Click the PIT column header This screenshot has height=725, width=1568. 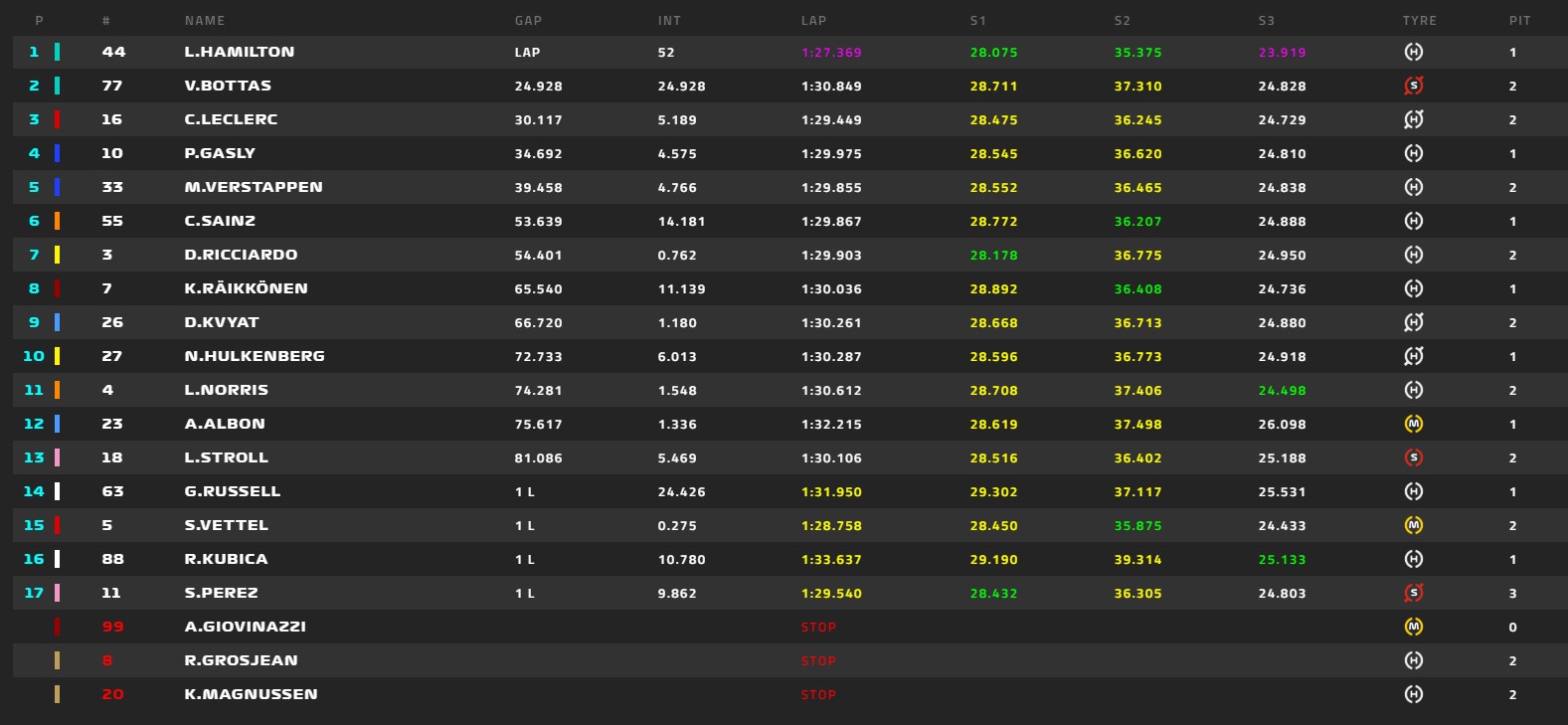pos(1519,20)
